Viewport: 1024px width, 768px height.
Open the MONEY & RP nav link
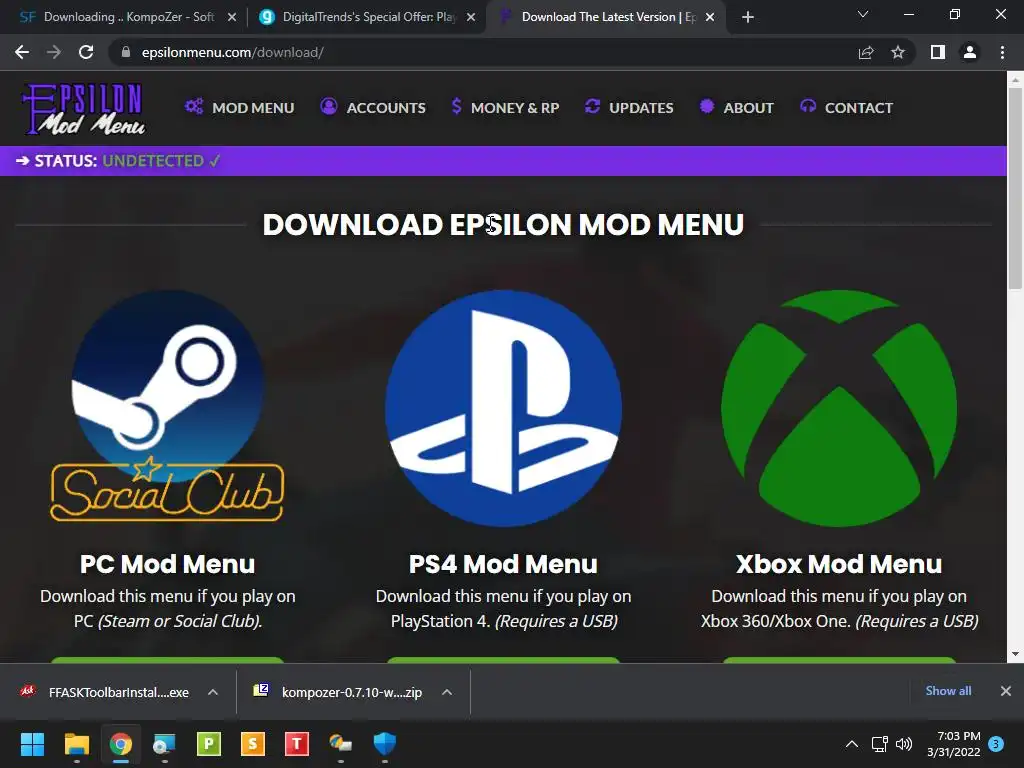point(515,108)
